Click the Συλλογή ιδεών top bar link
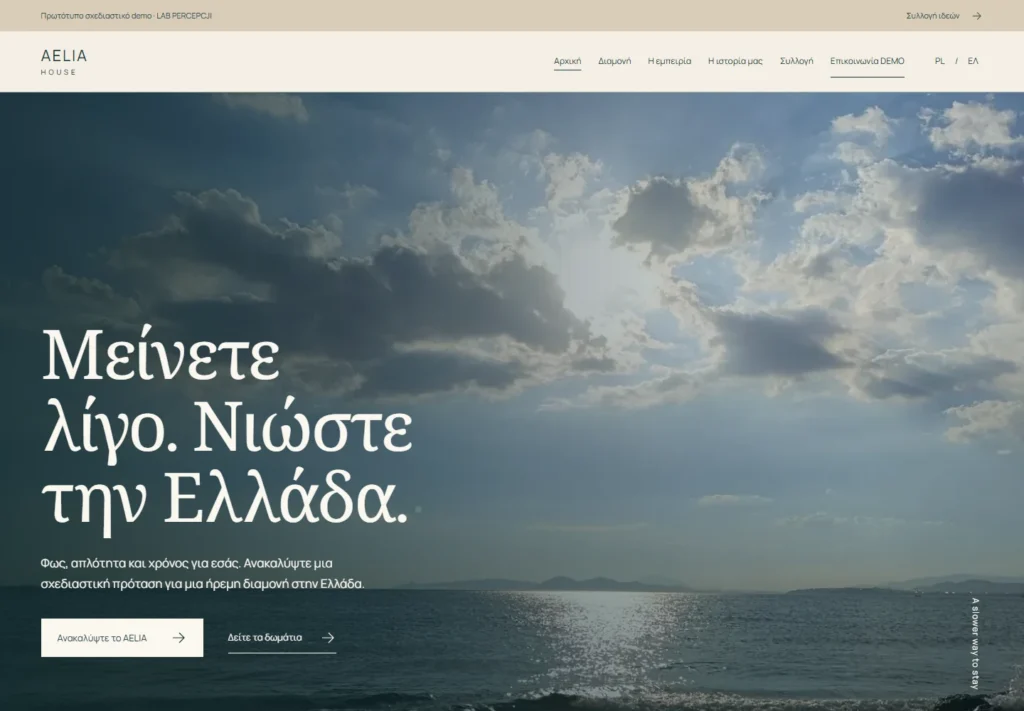The height and width of the screenshot is (711, 1024). coord(933,16)
